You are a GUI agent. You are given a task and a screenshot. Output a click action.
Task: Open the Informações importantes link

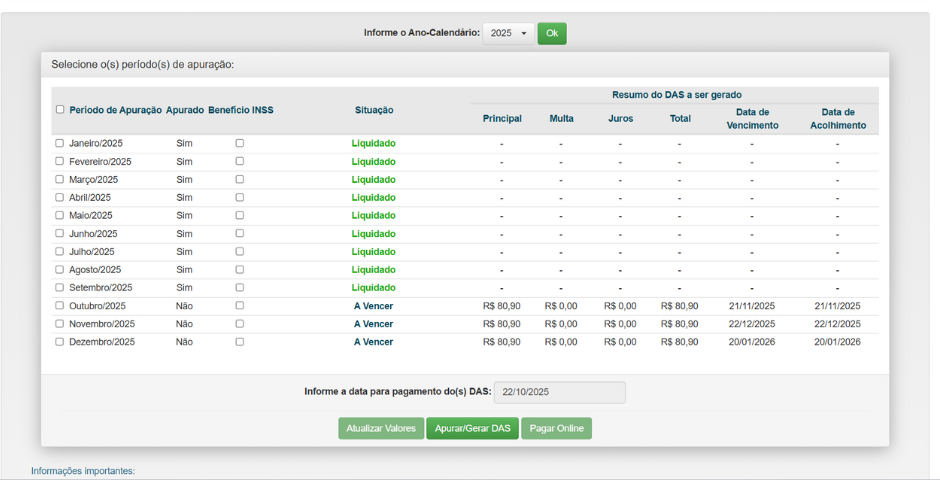(x=82, y=471)
